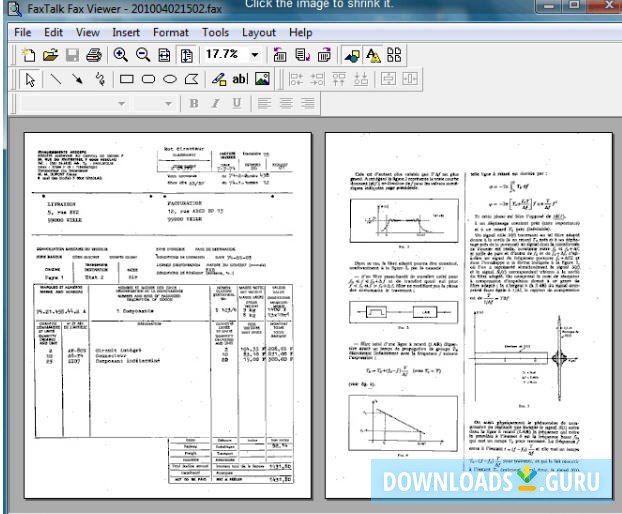Expand the font name dropdown
The image size is (622, 514).
tap(123, 103)
